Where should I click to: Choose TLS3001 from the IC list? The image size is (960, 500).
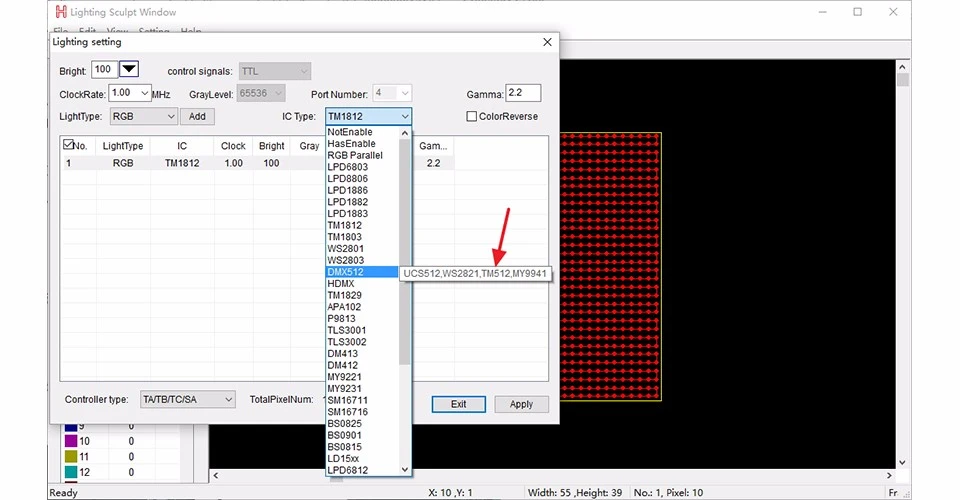pyautogui.click(x=362, y=330)
